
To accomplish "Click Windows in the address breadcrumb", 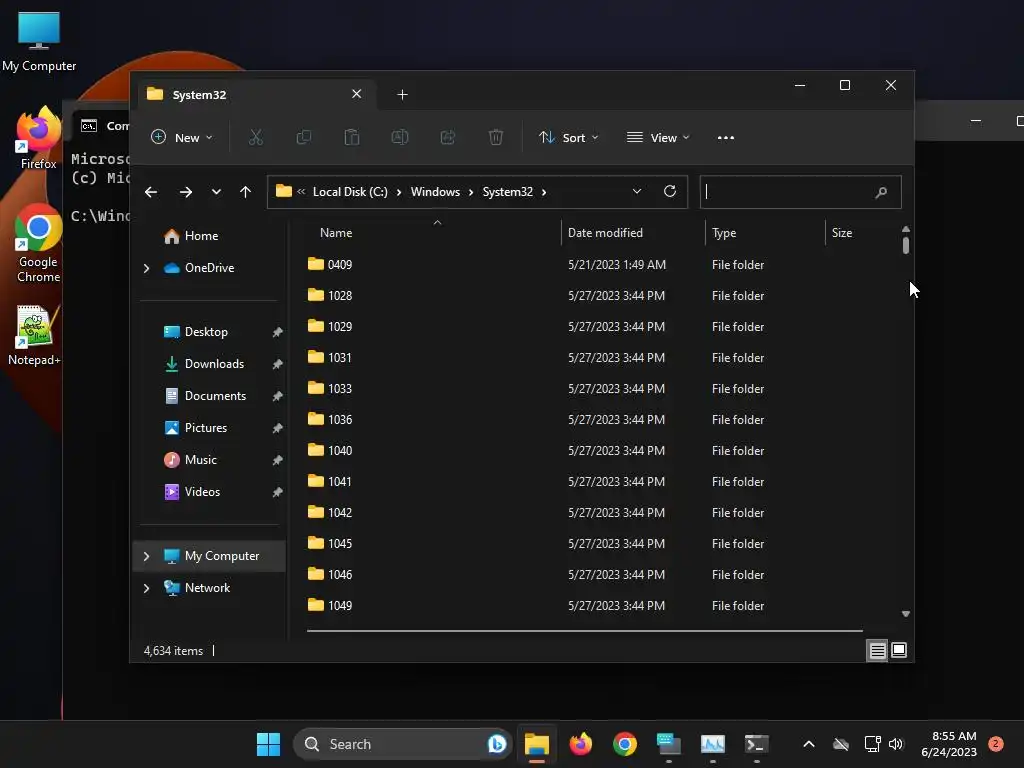I will 435,192.
